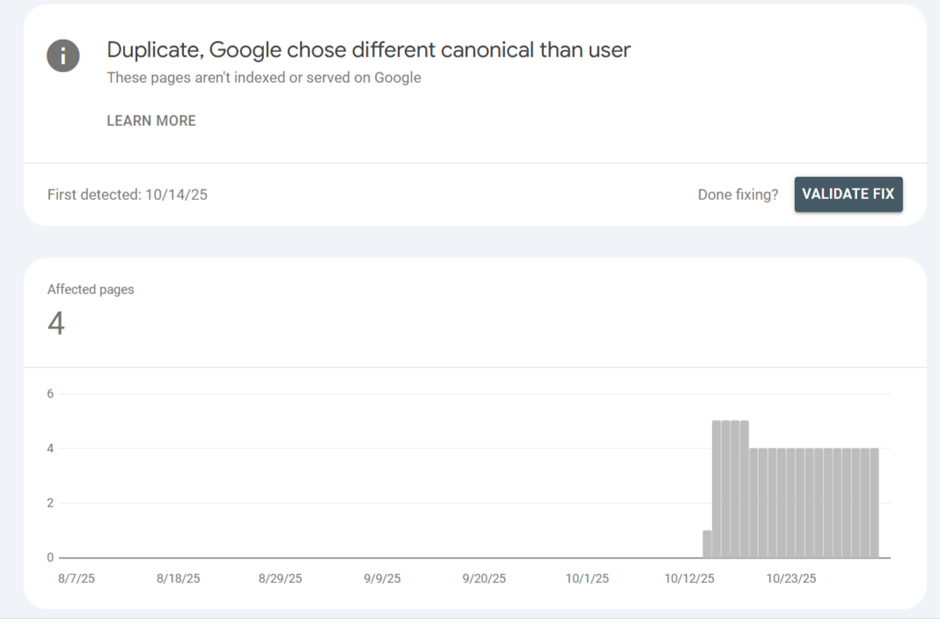The width and height of the screenshot is (940, 619).
Task: Click the info icon beside the Duplicate heading
Action: click(63, 56)
